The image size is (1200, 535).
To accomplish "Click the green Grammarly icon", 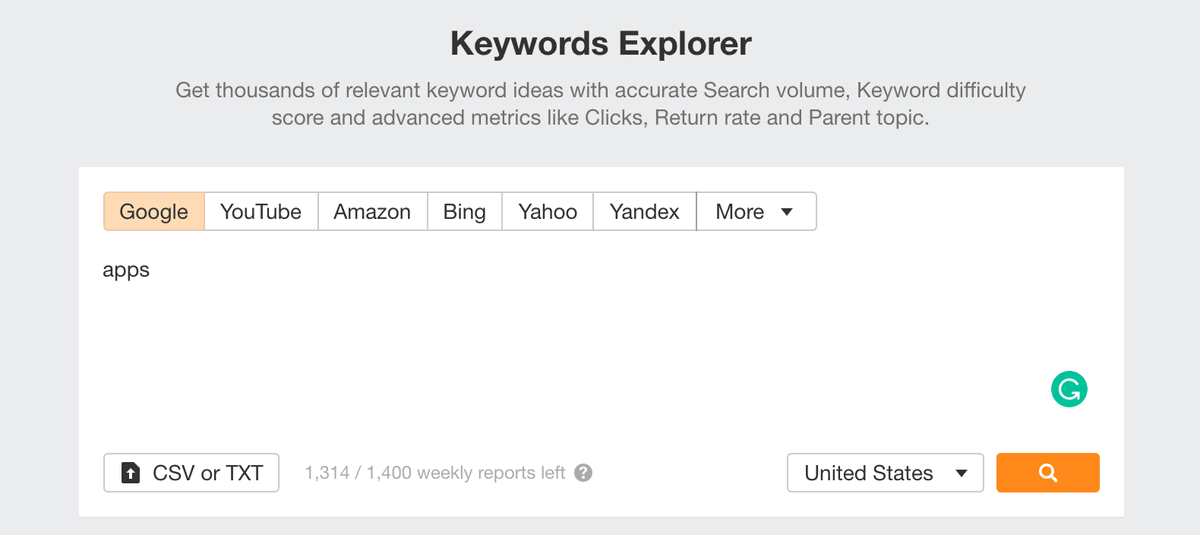I will coord(1069,390).
